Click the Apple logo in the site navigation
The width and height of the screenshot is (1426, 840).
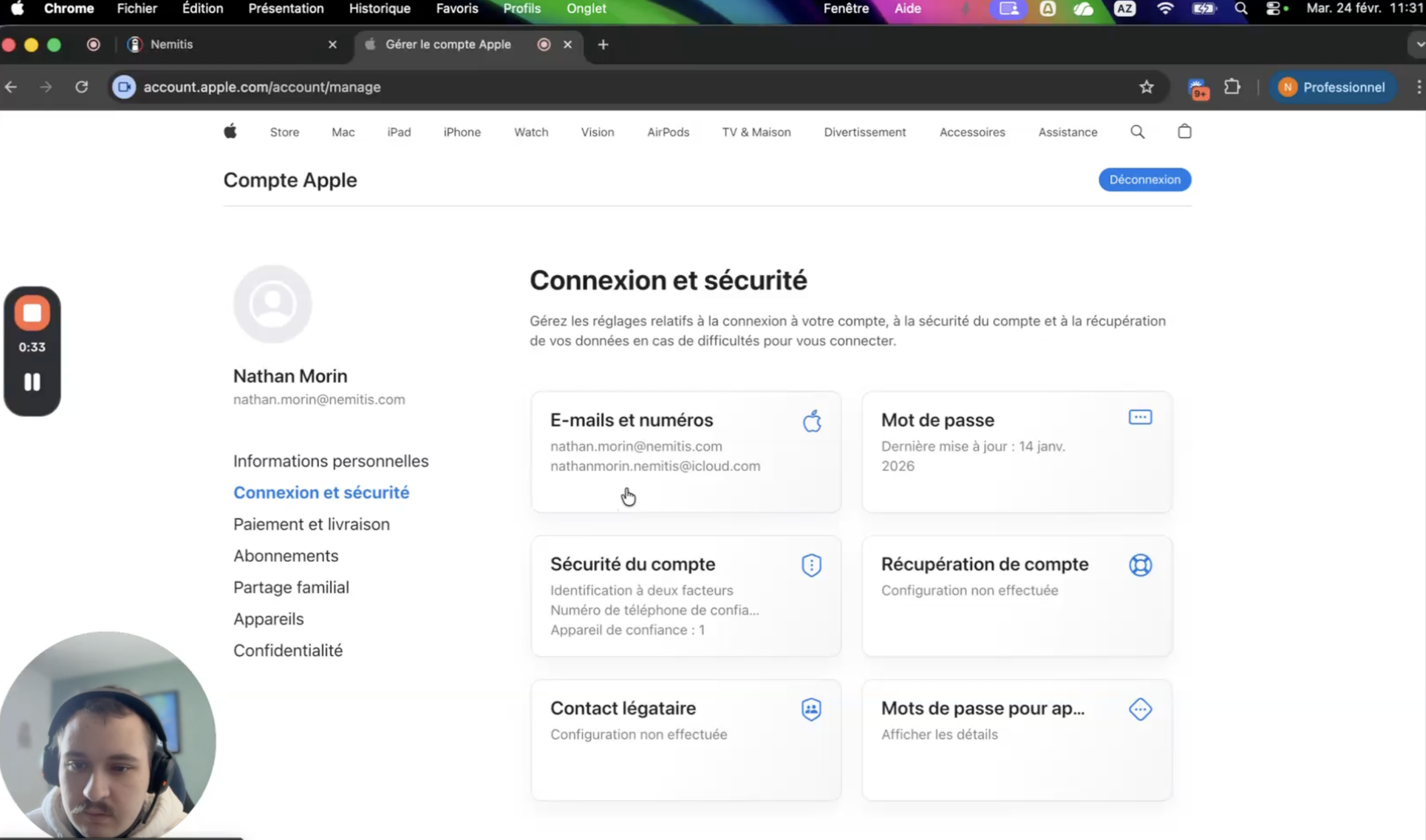click(x=230, y=131)
